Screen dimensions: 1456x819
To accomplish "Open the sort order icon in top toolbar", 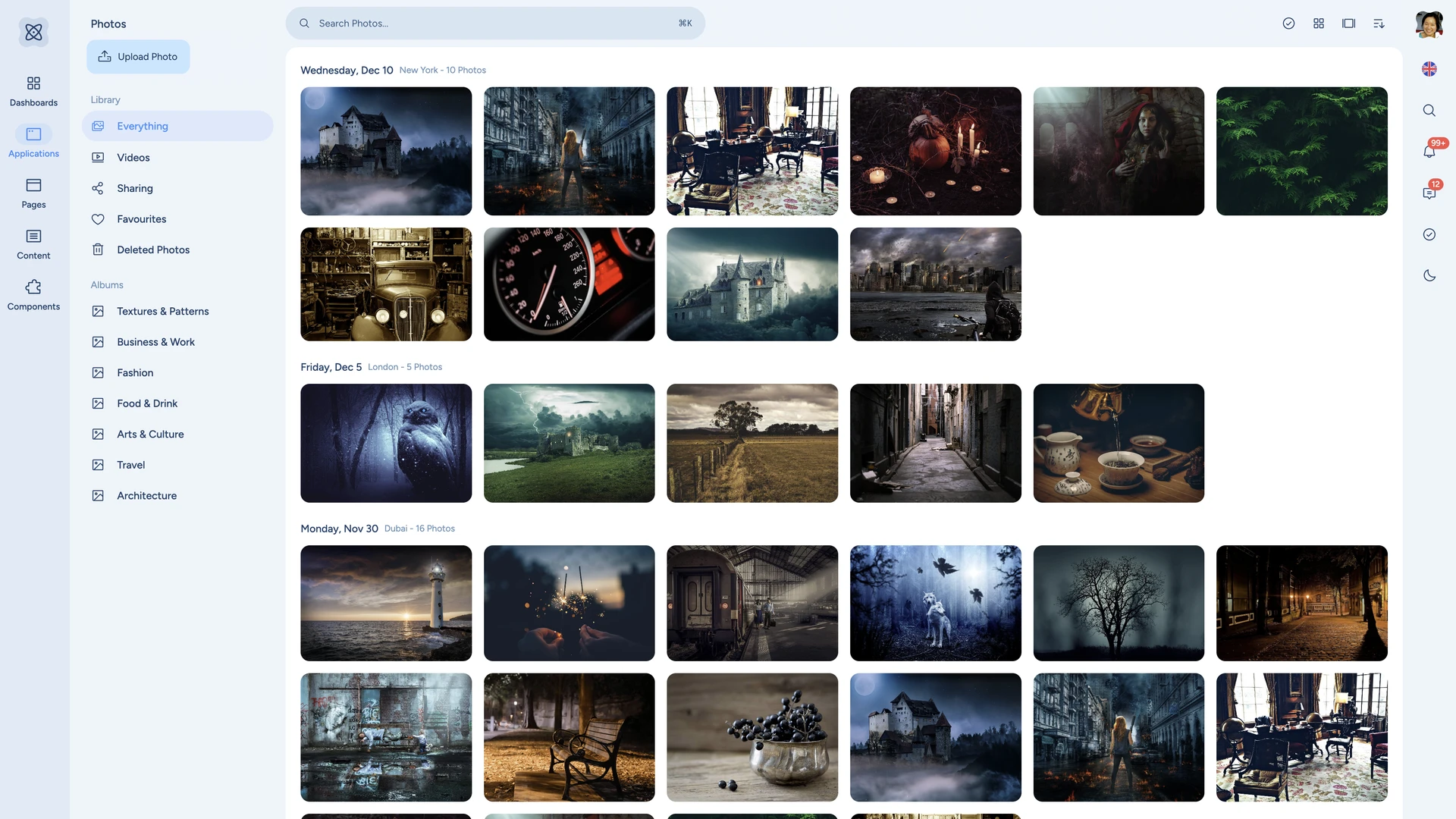I will pyautogui.click(x=1379, y=24).
